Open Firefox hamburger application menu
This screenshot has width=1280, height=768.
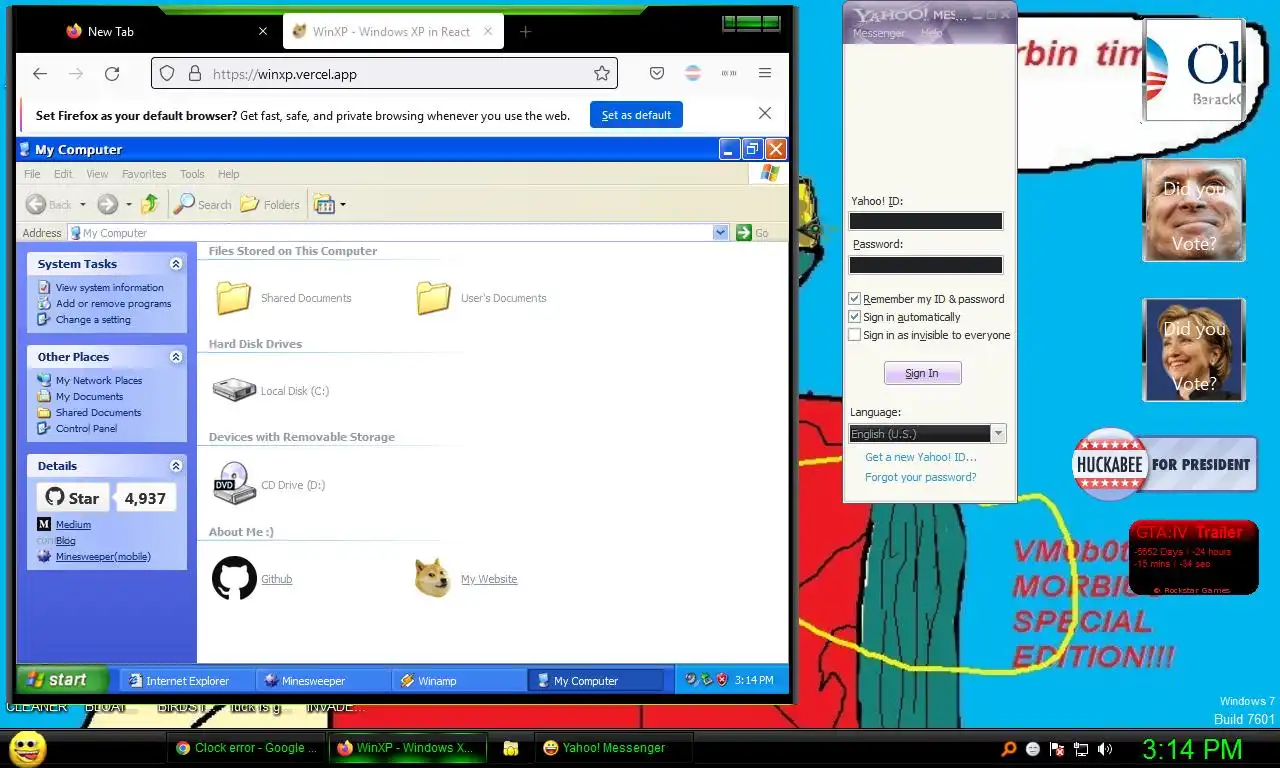[x=765, y=73]
